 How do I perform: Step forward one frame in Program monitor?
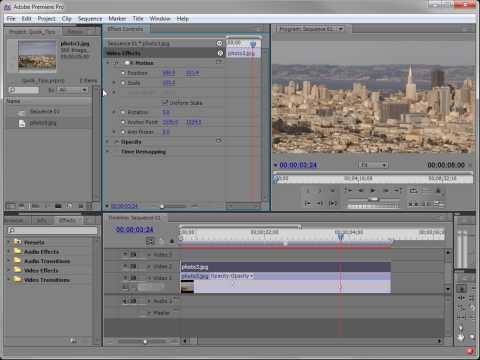386,190
